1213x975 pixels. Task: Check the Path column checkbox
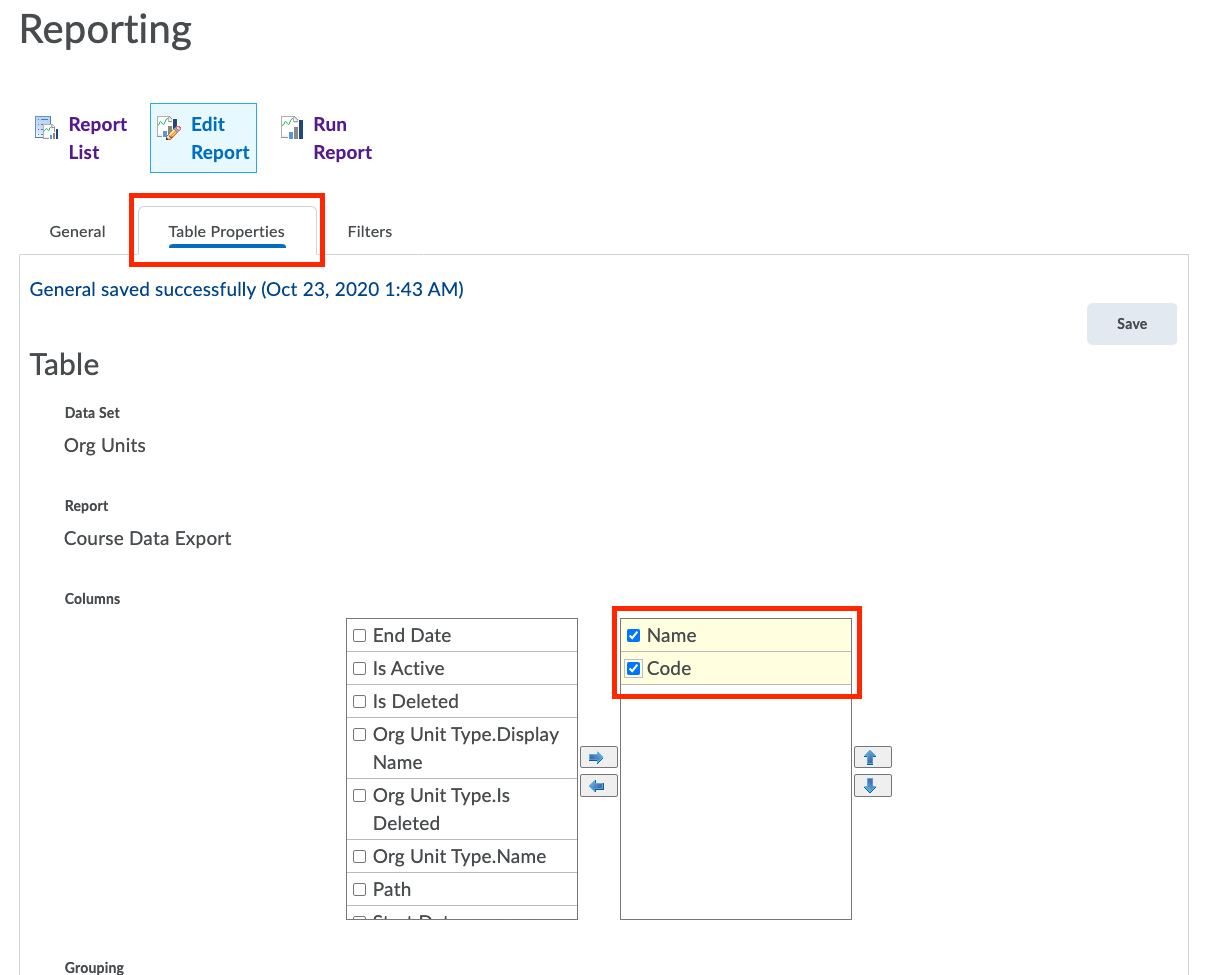click(x=360, y=890)
